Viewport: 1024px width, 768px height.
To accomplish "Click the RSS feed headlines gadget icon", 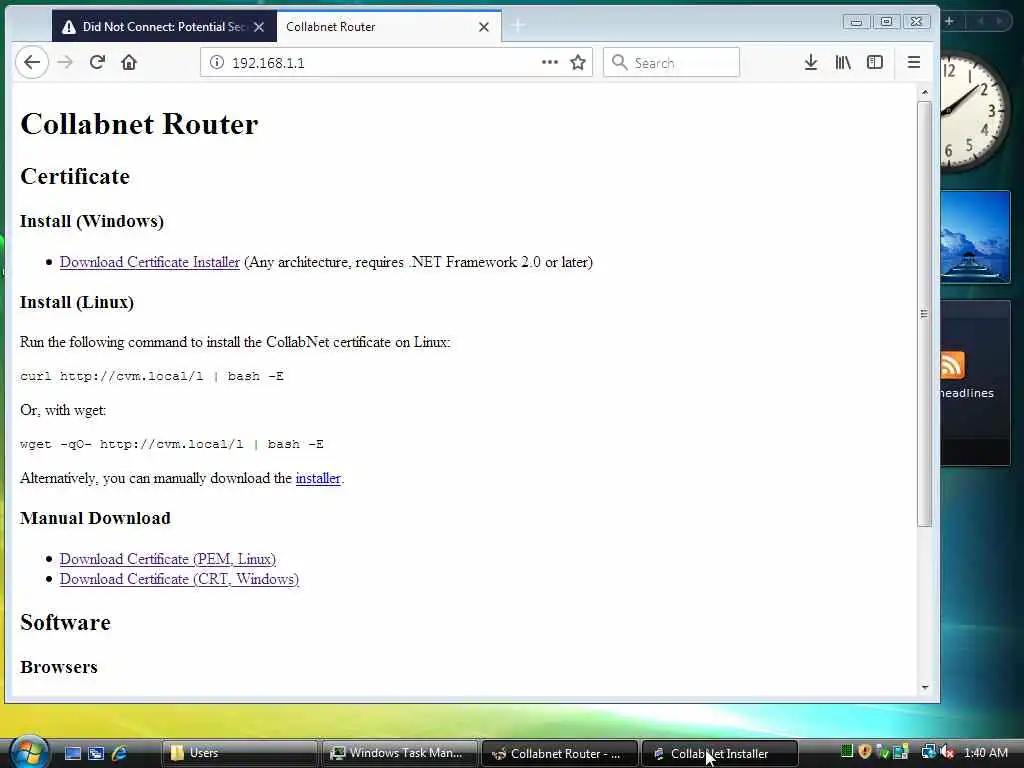I will click(952, 364).
